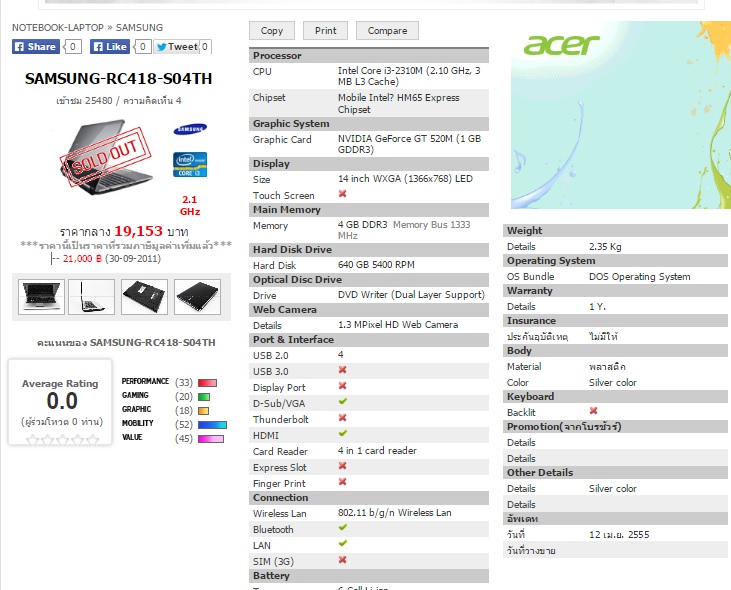The image size is (731, 590).
Task: Click the Thunderbolt red cross icon
Action: click(x=342, y=418)
